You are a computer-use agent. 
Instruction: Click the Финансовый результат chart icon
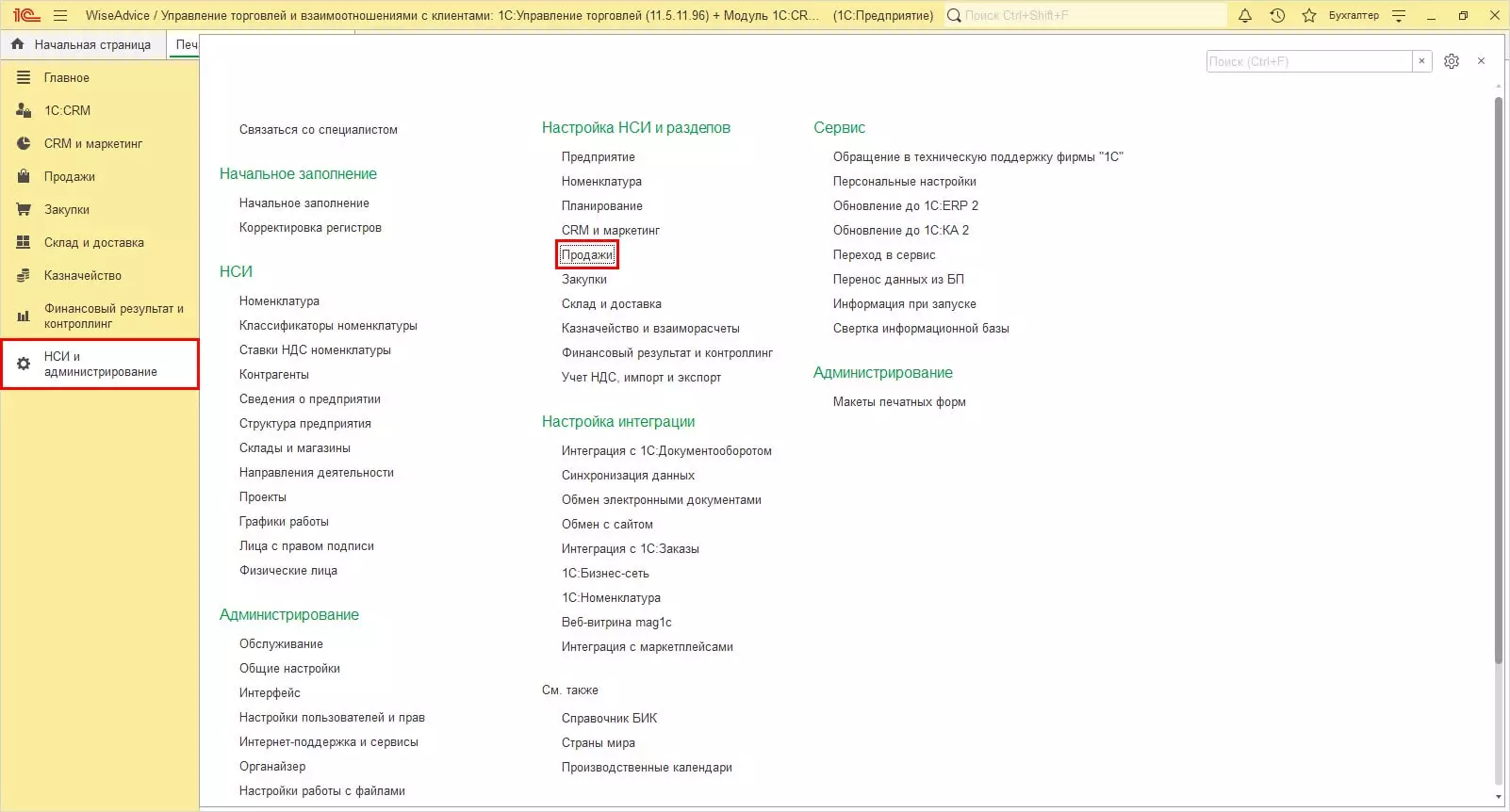24,316
